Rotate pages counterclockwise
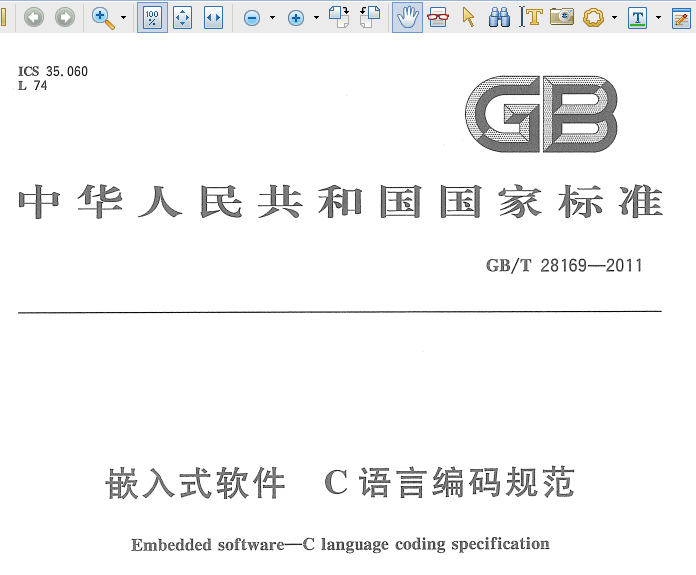This screenshot has height=575, width=696. pos(370,17)
